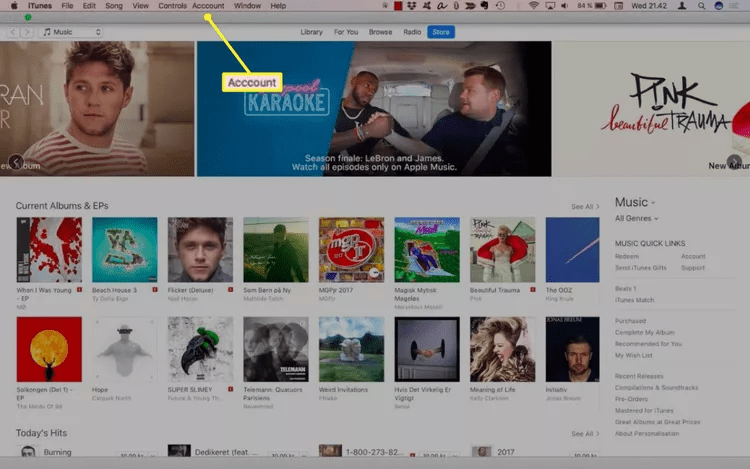This screenshot has height=469, width=750.
Task: Open Time Machine menu bar icon
Action: (500, 6)
